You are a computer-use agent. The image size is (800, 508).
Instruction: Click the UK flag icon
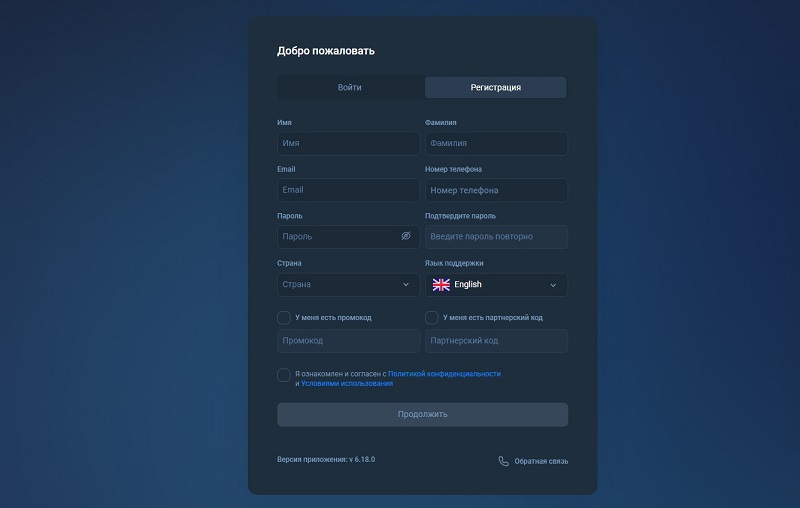tap(441, 285)
